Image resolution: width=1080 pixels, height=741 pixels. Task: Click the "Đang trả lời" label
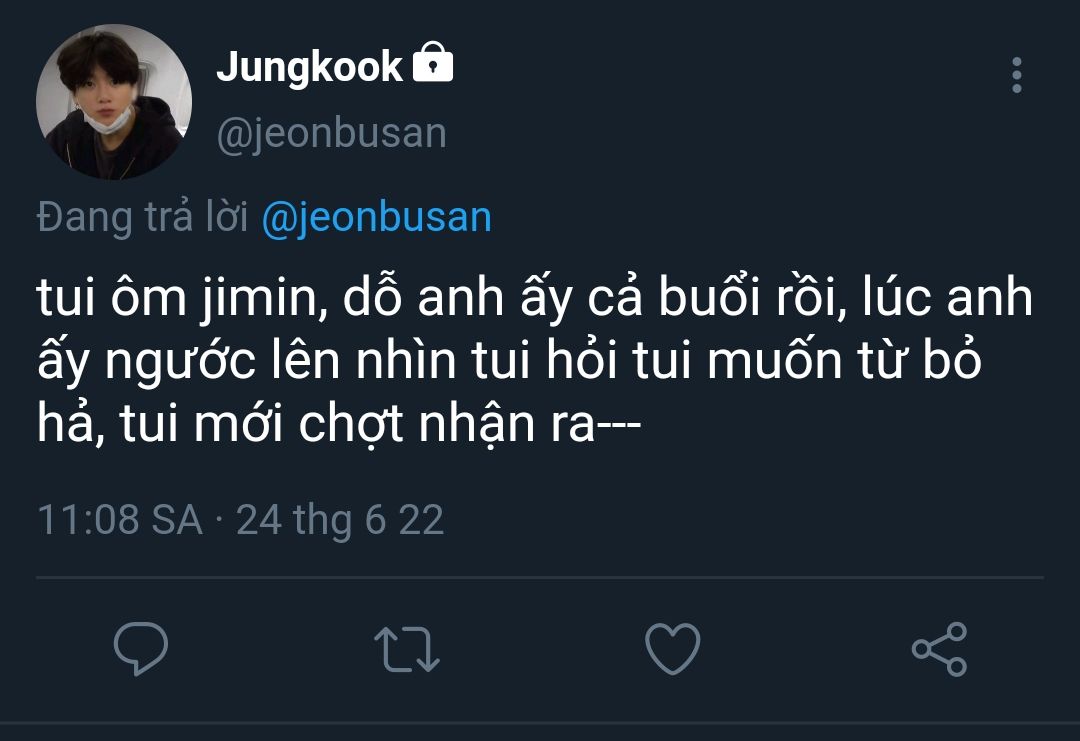[142, 217]
